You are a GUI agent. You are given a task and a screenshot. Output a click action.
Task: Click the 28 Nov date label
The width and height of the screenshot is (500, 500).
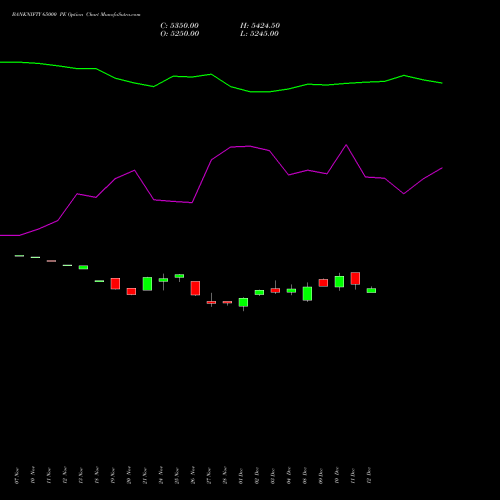225,476
